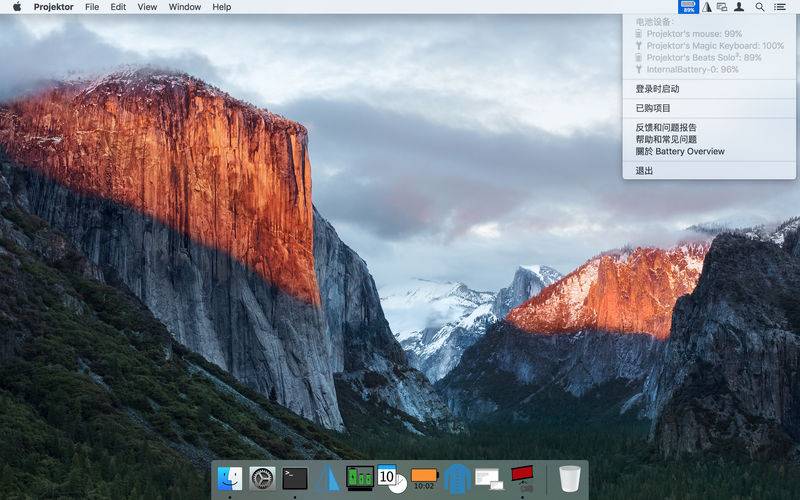Image resolution: width=800 pixels, height=500 pixels.
Task: Open Finder from the Dock
Action: coord(230,479)
